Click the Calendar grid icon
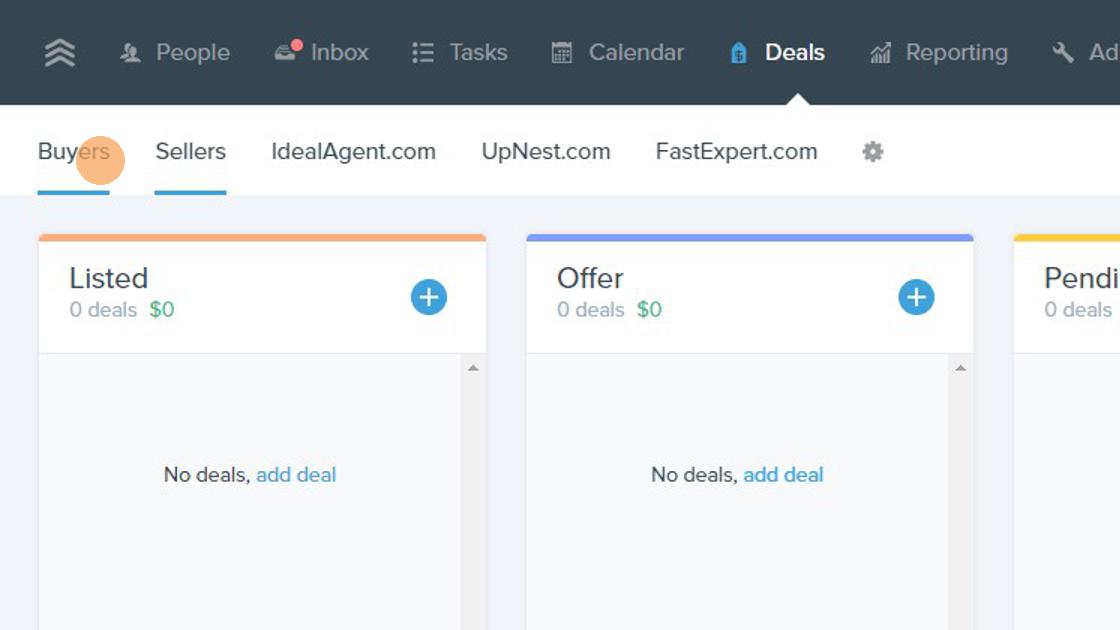 [x=561, y=53]
